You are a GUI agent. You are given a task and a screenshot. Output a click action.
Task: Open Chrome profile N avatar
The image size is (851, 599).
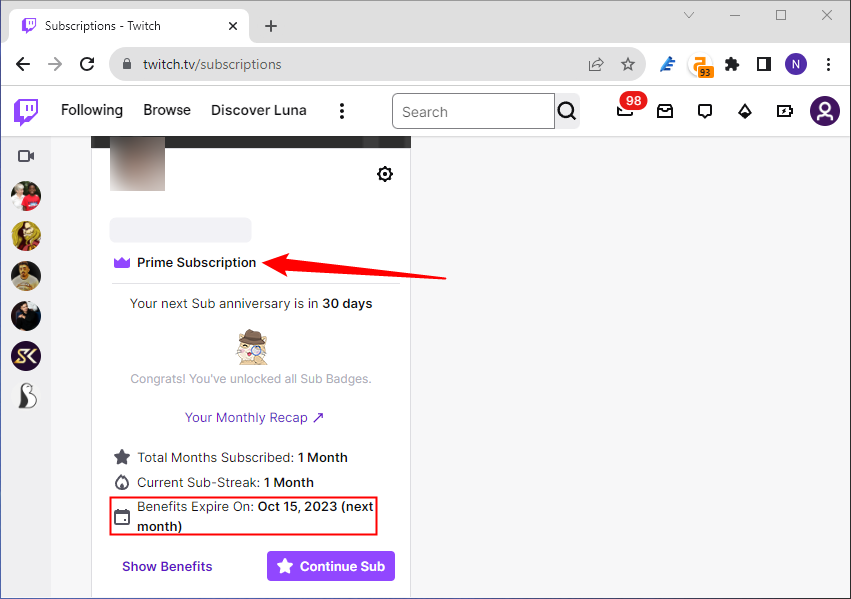click(796, 65)
